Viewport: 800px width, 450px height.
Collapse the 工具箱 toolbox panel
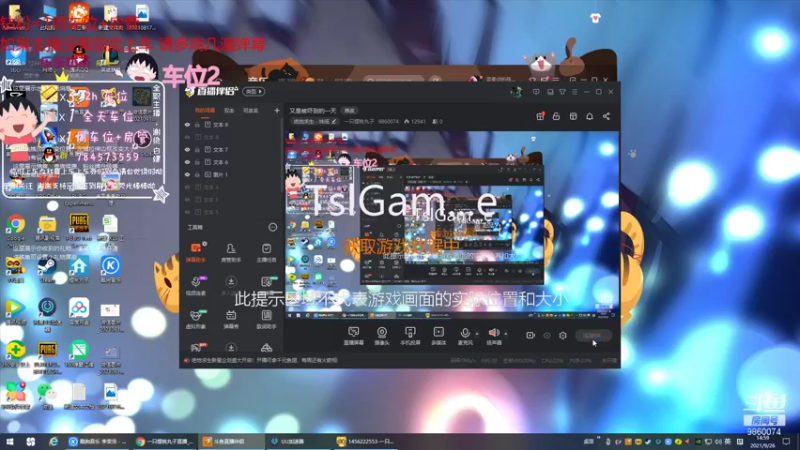[273, 227]
